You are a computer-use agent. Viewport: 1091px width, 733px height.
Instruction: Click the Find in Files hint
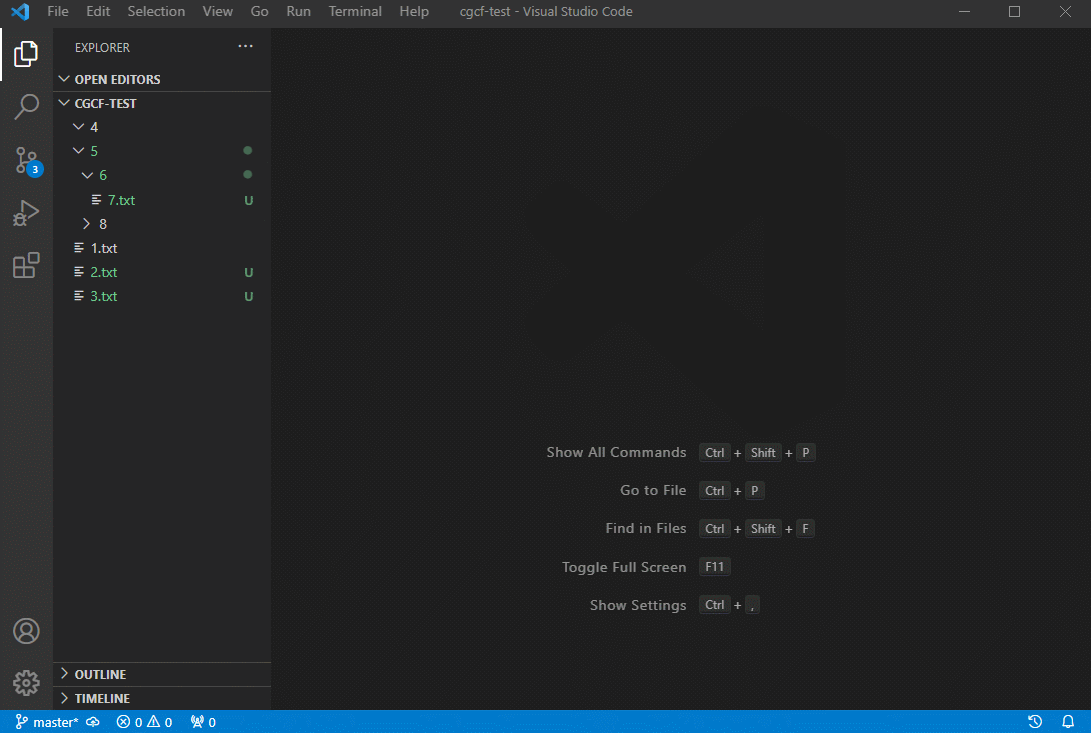(x=646, y=528)
